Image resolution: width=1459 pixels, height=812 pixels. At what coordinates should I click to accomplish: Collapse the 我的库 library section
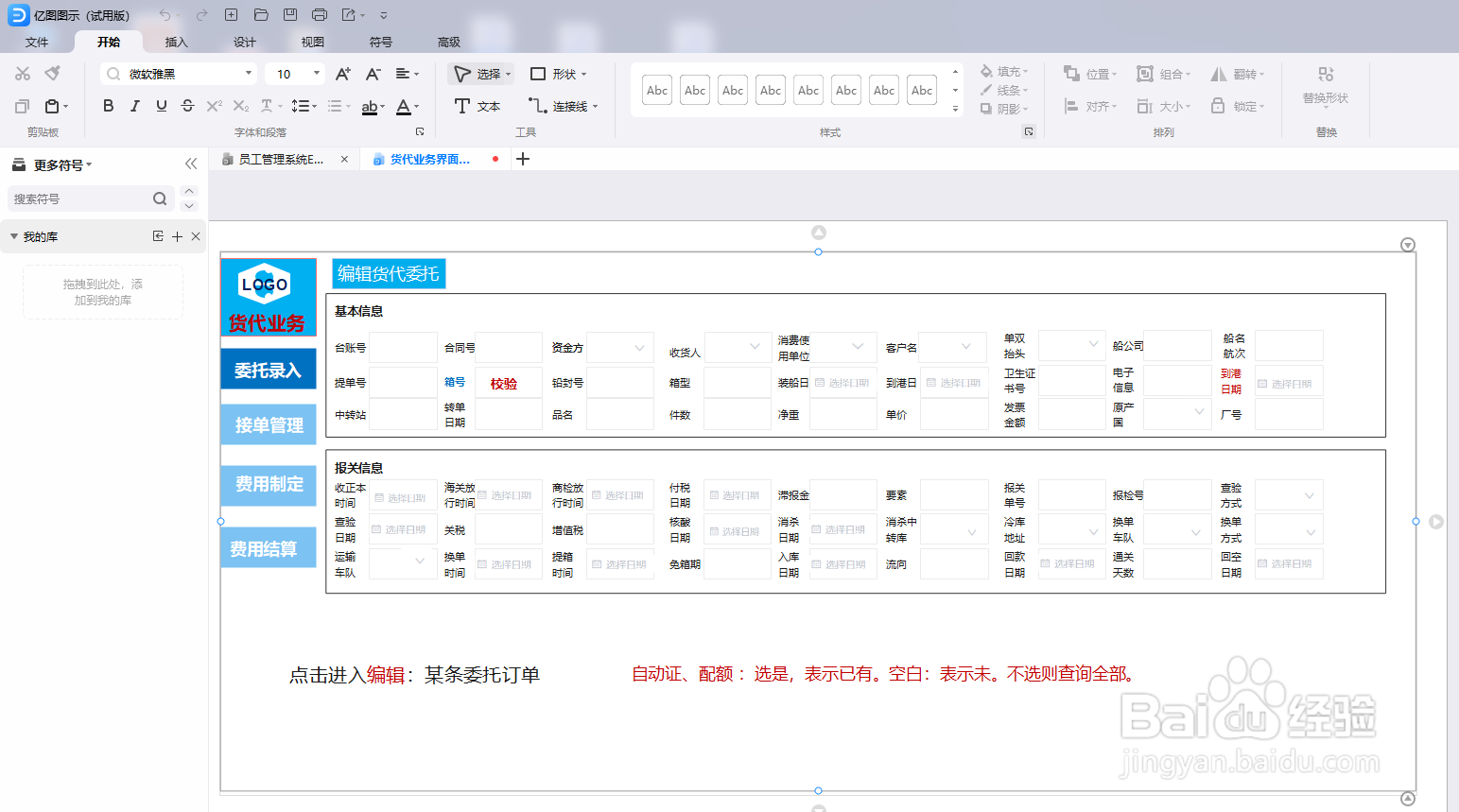click(14, 236)
